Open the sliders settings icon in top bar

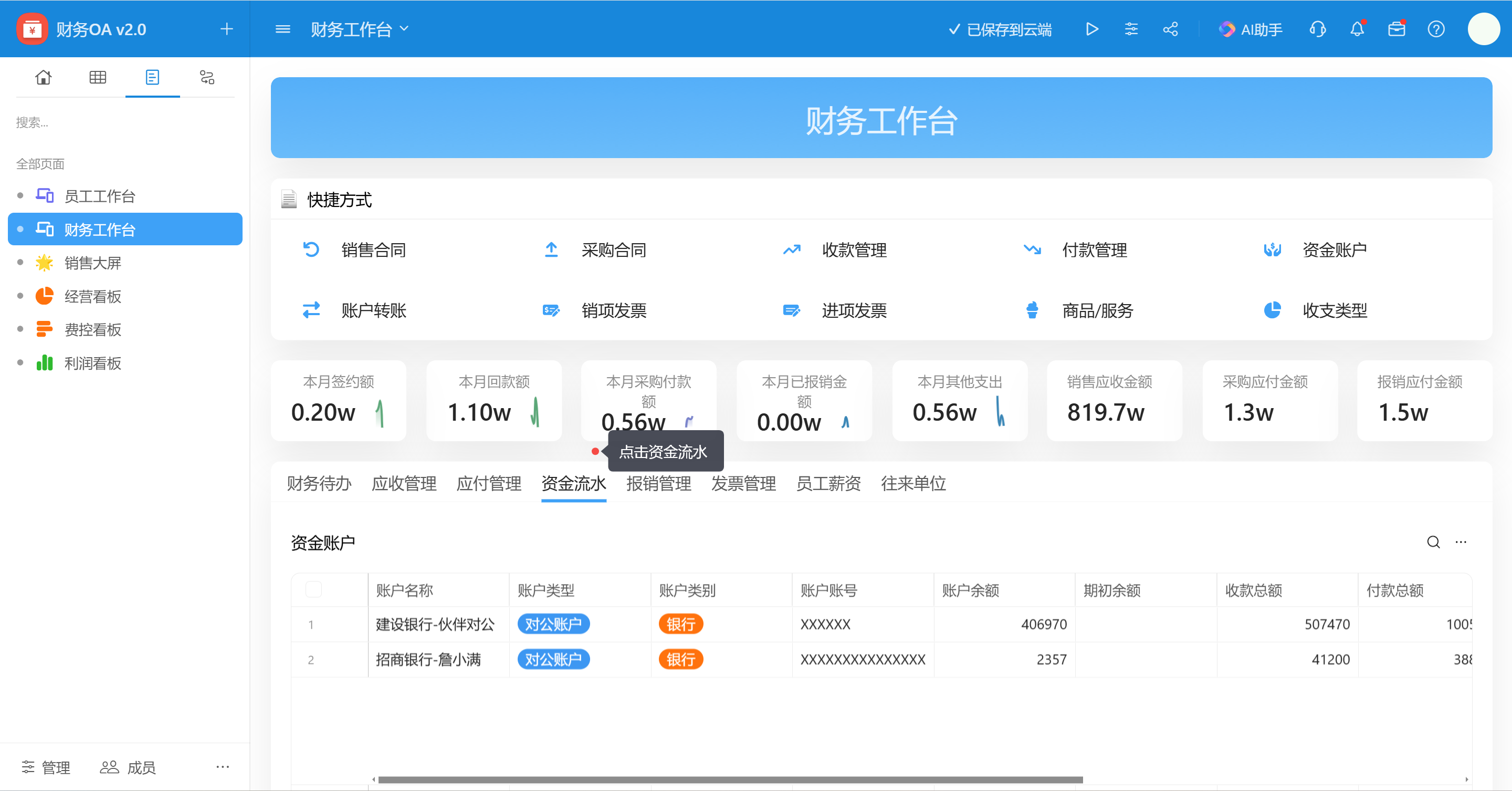click(1131, 29)
